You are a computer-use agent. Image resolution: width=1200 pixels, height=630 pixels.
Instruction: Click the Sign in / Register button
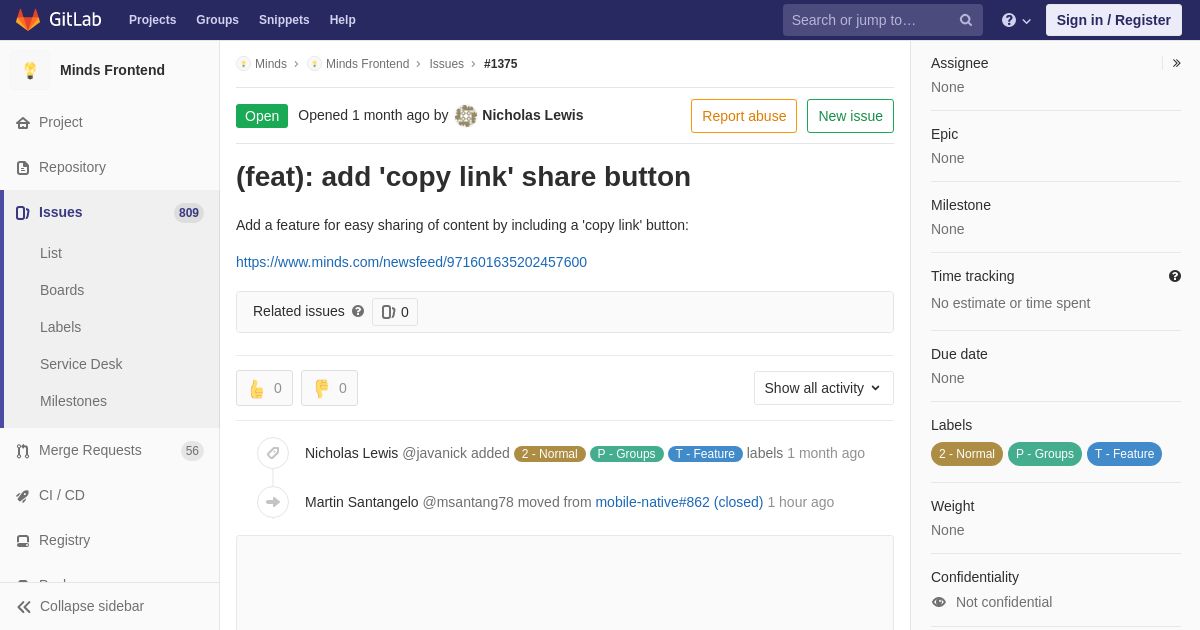click(x=1113, y=20)
